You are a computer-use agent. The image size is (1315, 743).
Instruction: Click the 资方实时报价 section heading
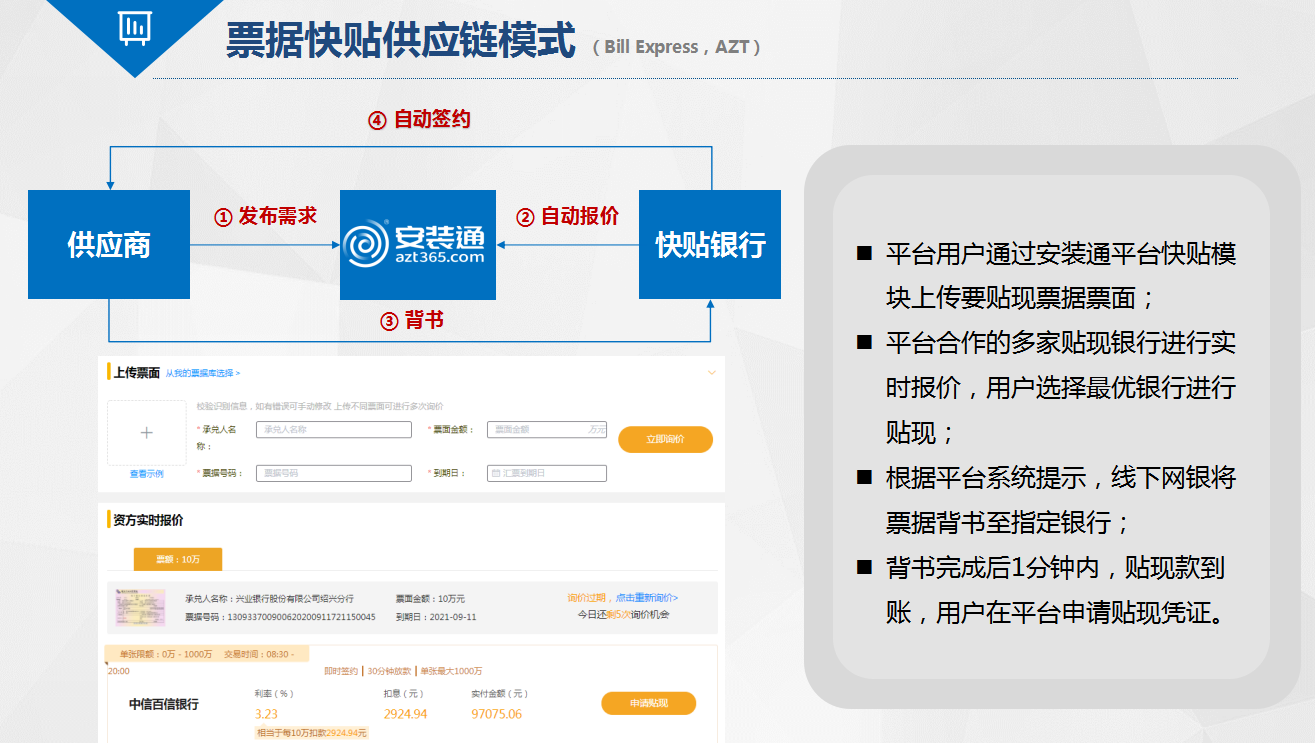pyautogui.click(x=148, y=520)
